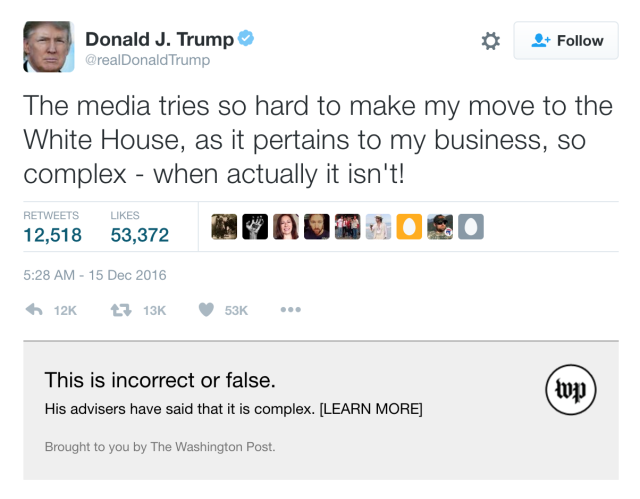Follow Donald J. Trump

(x=566, y=41)
